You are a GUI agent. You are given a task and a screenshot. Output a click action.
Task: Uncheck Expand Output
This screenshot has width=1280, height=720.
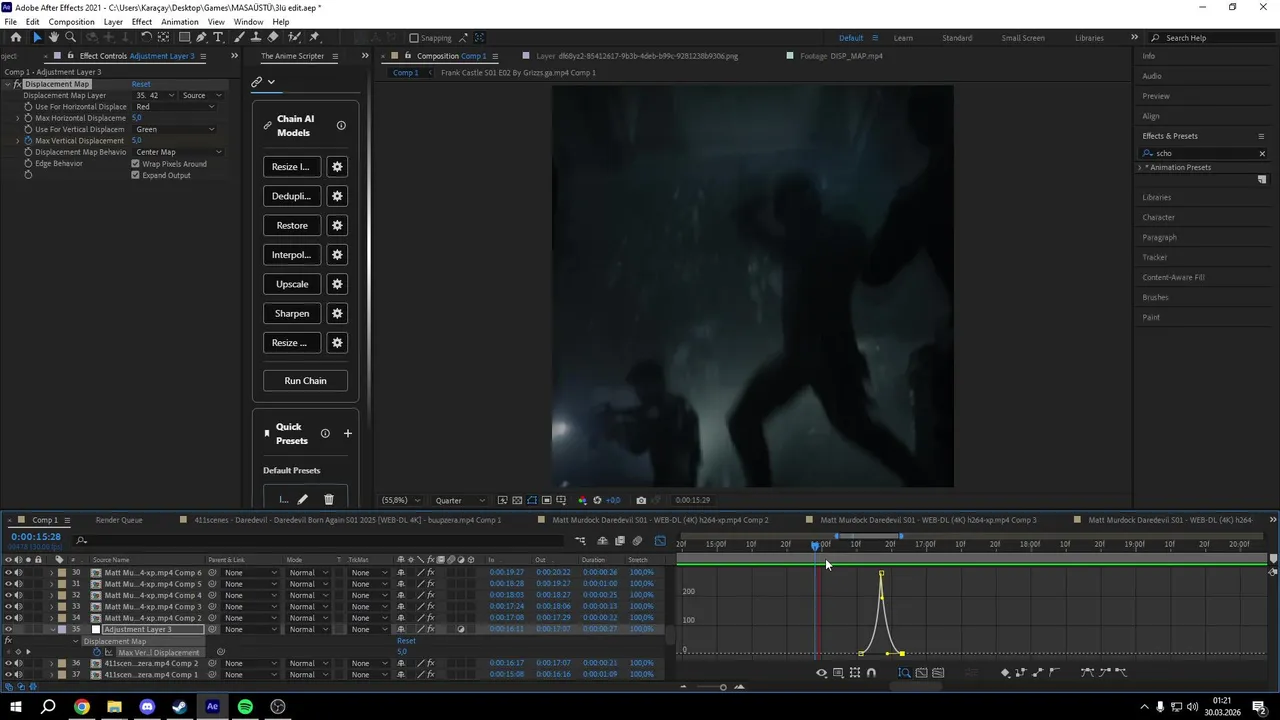[135, 175]
